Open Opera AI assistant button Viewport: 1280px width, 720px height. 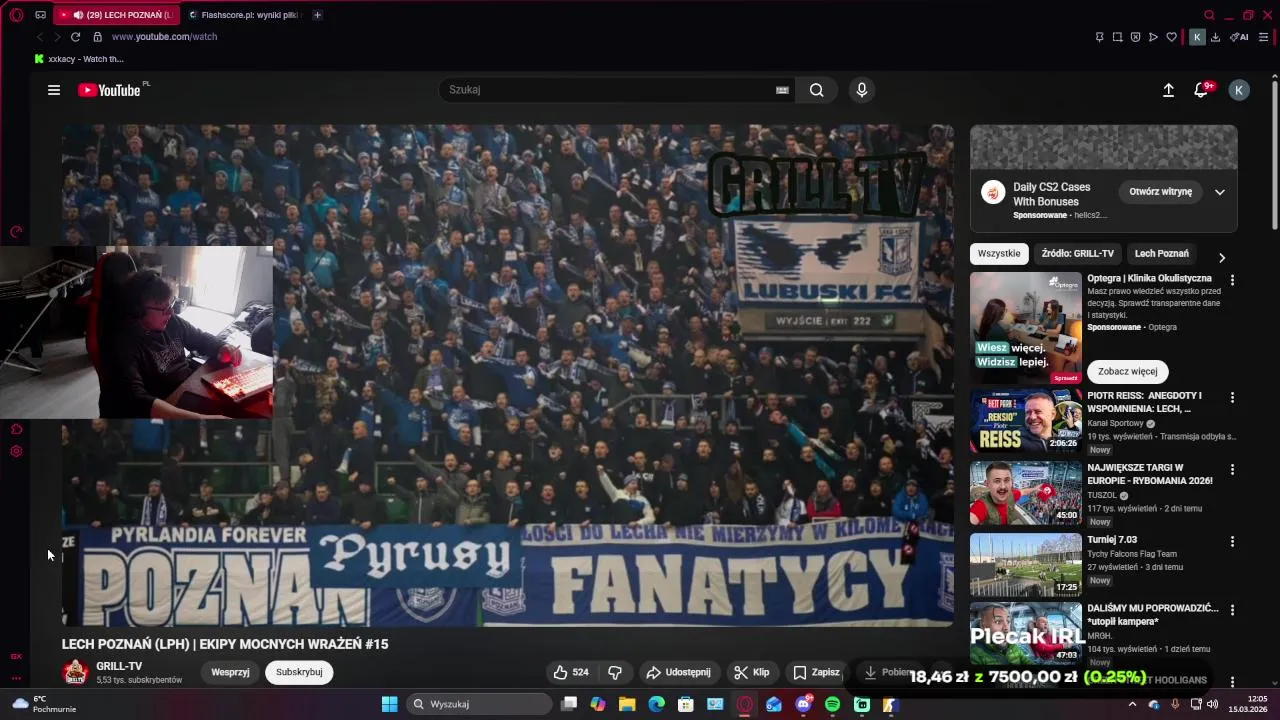[1240, 37]
